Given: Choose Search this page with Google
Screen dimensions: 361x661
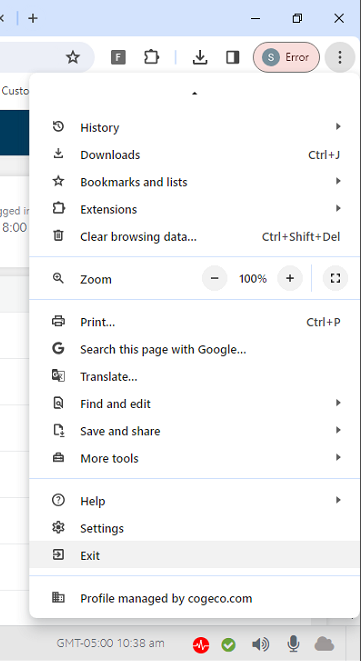Looking at the screenshot, I should click(194, 349).
